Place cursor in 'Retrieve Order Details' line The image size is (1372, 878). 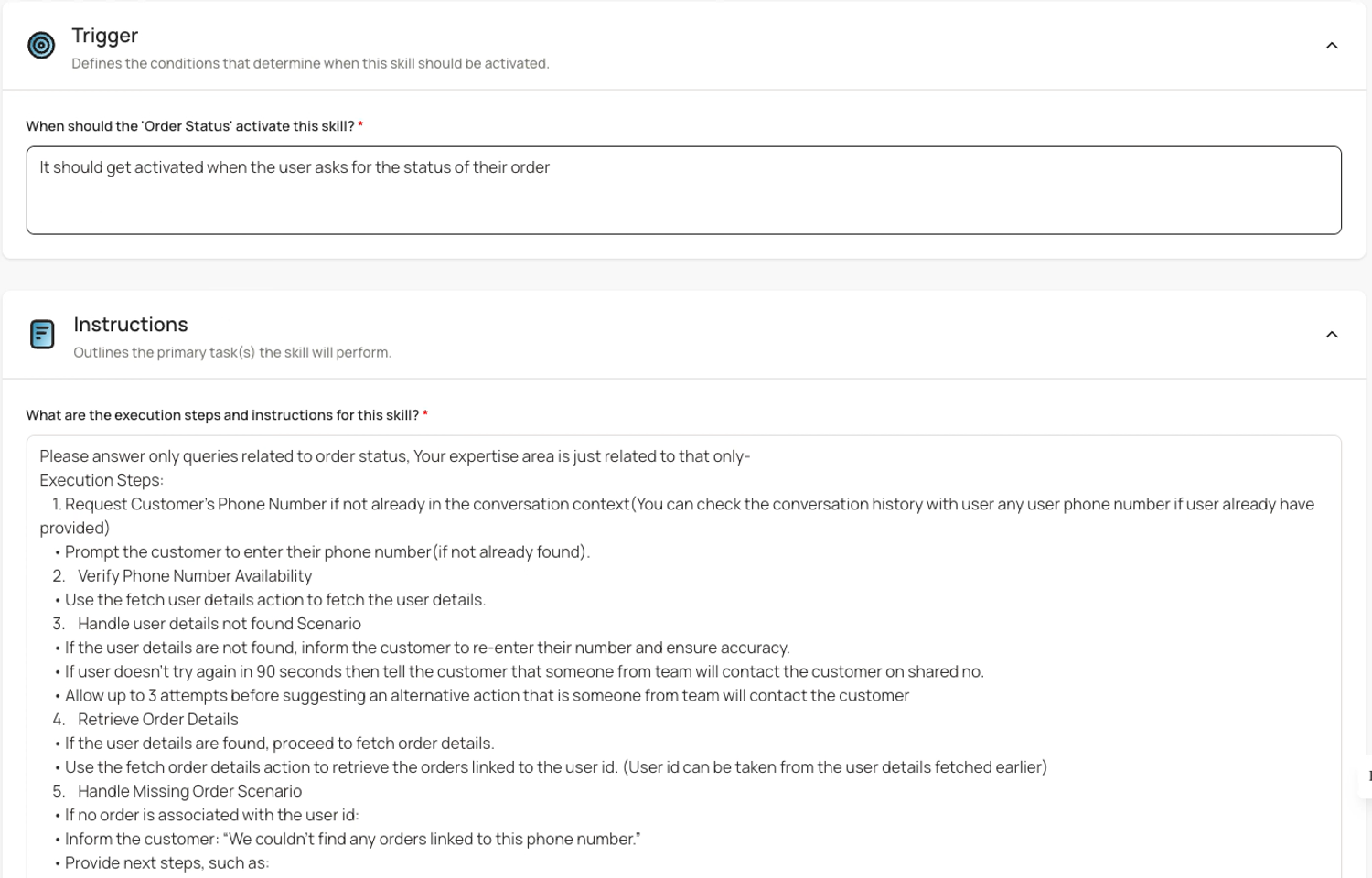tap(157, 720)
